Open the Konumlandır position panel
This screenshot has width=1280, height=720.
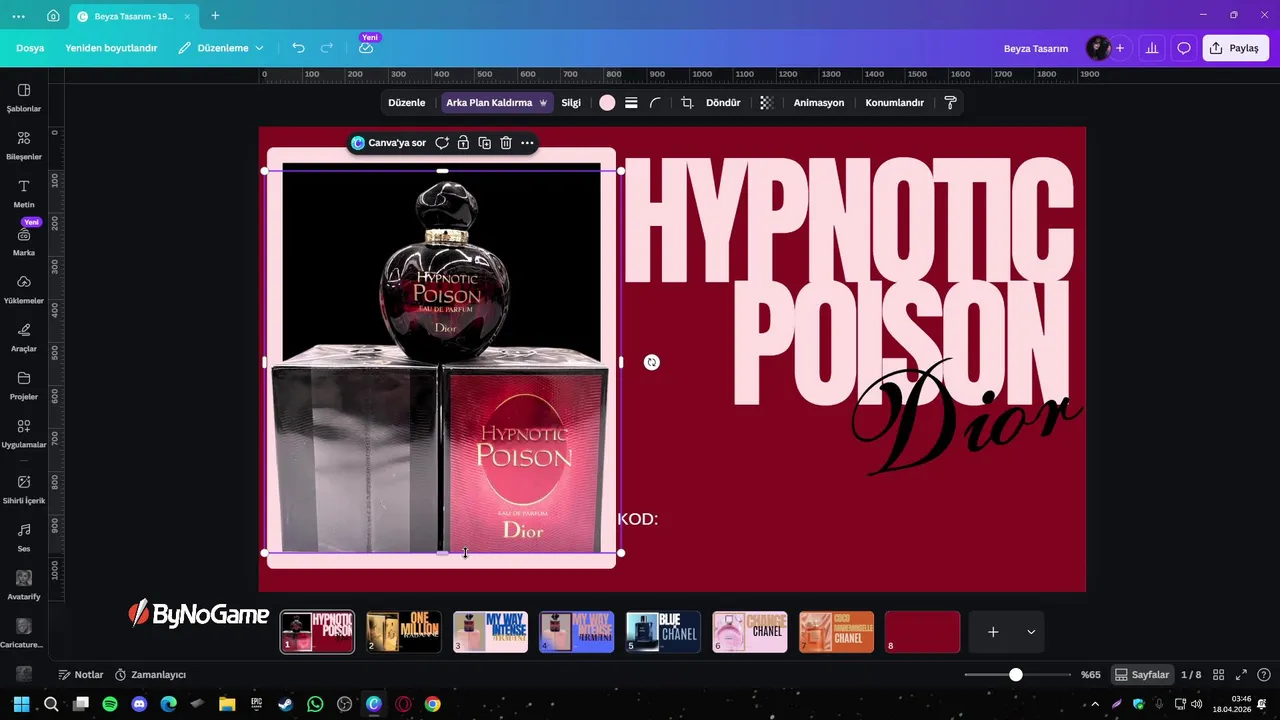click(x=894, y=103)
